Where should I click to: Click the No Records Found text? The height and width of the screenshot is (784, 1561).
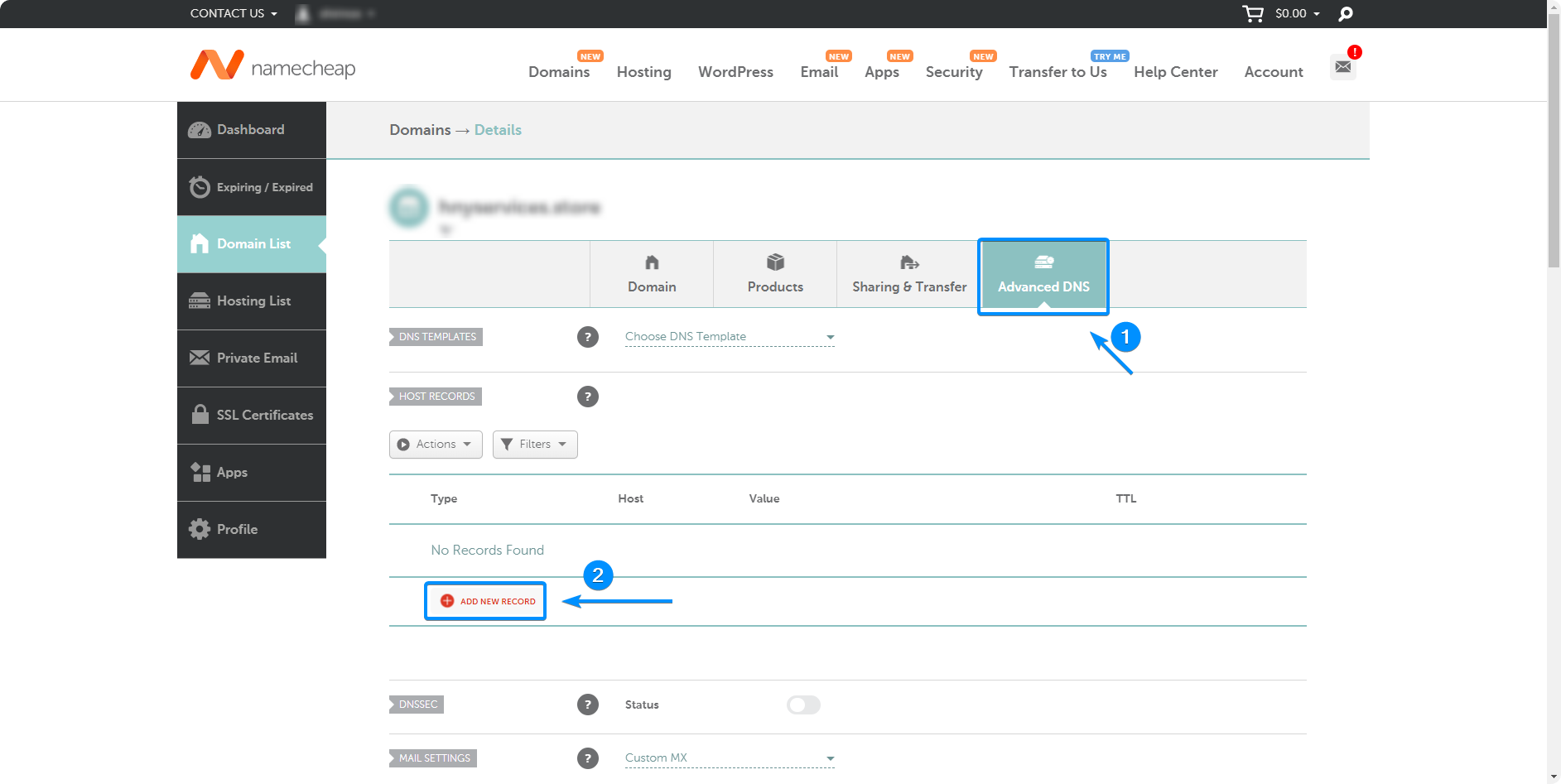[x=487, y=551]
